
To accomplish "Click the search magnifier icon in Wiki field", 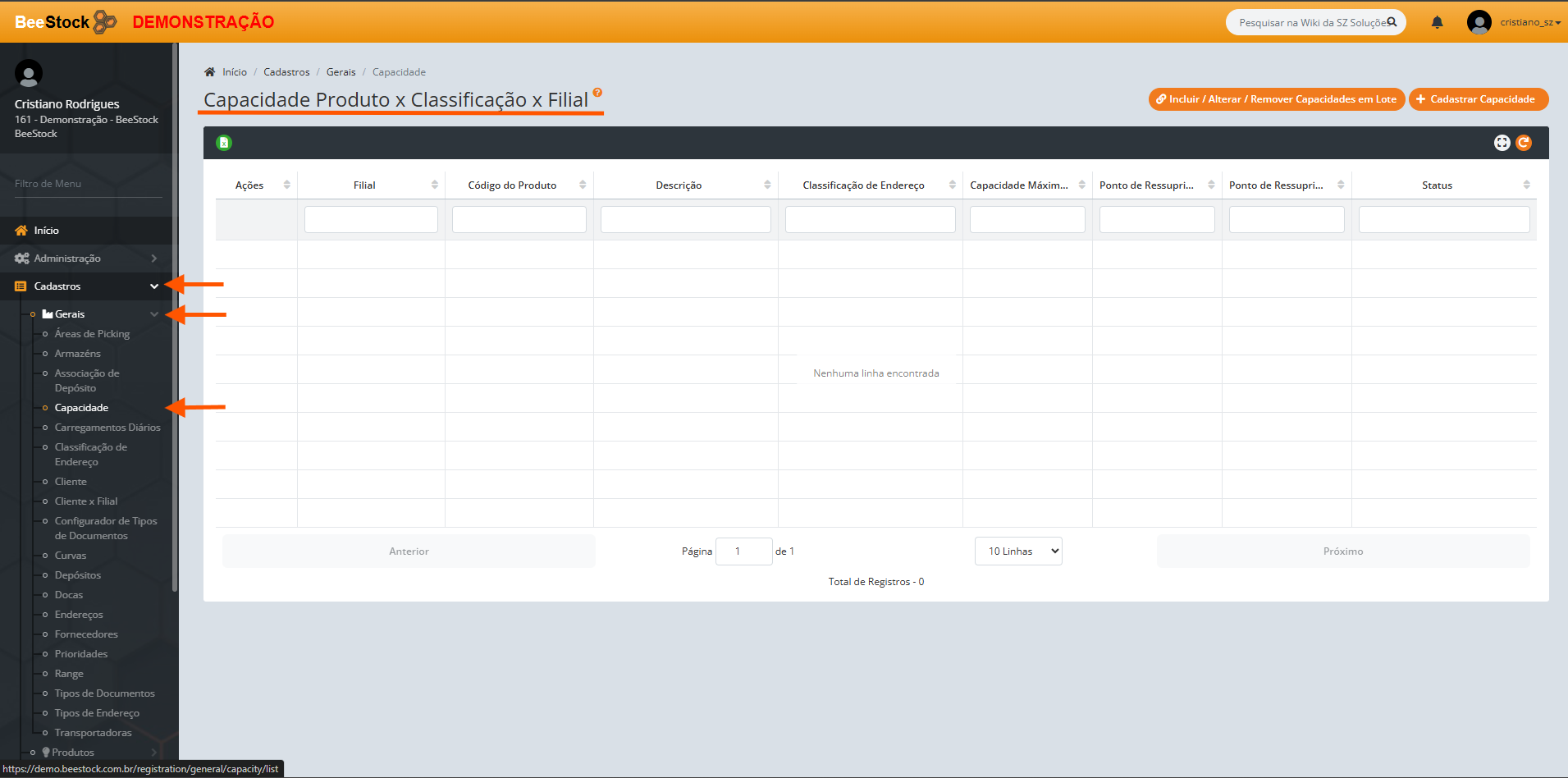I will click(x=1392, y=22).
